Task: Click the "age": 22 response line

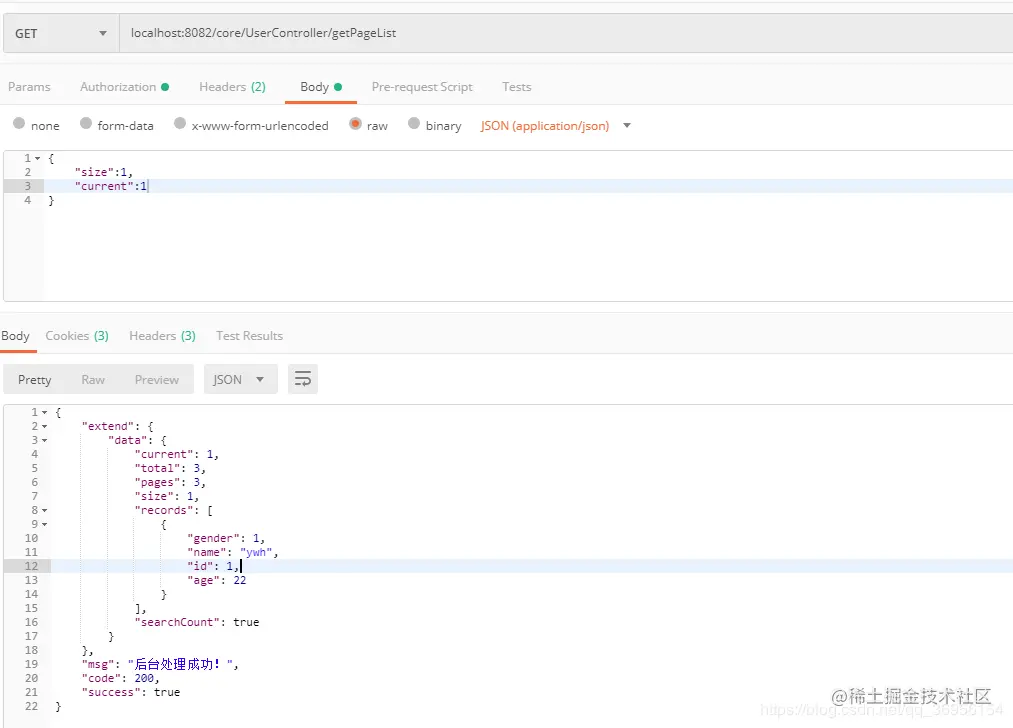Action: click(x=216, y=580)
